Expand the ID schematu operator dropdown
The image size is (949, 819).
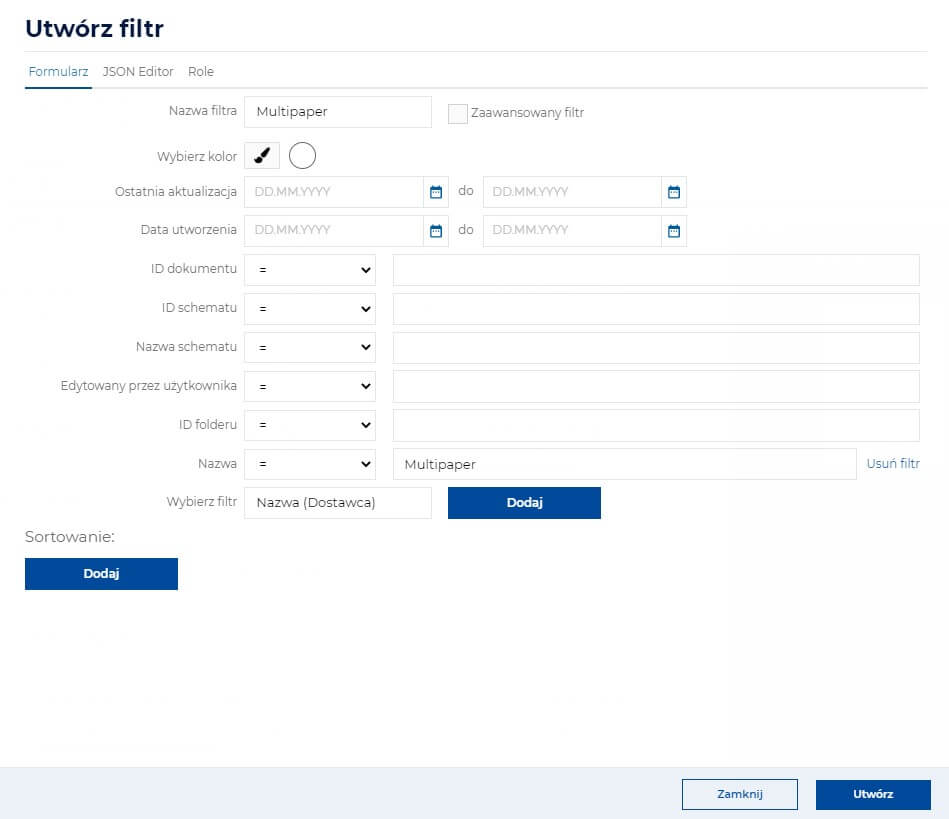pos(310,309)
